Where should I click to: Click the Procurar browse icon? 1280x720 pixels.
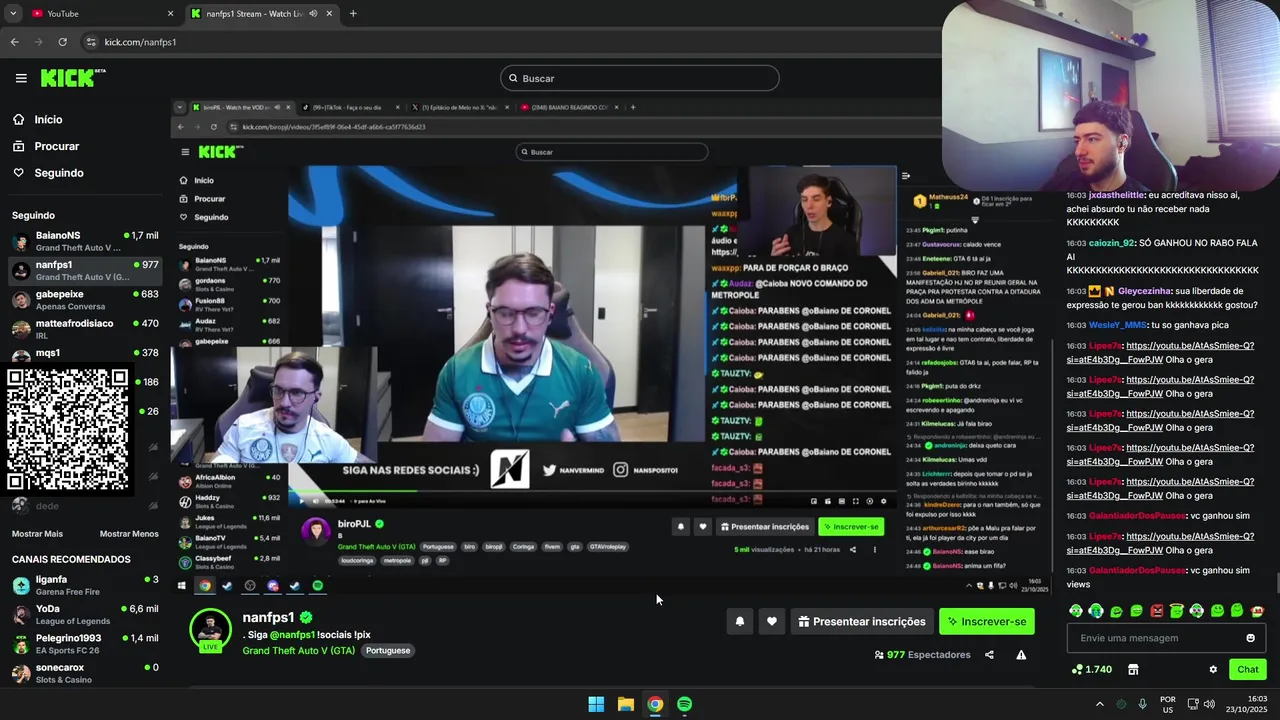(18, 146)
